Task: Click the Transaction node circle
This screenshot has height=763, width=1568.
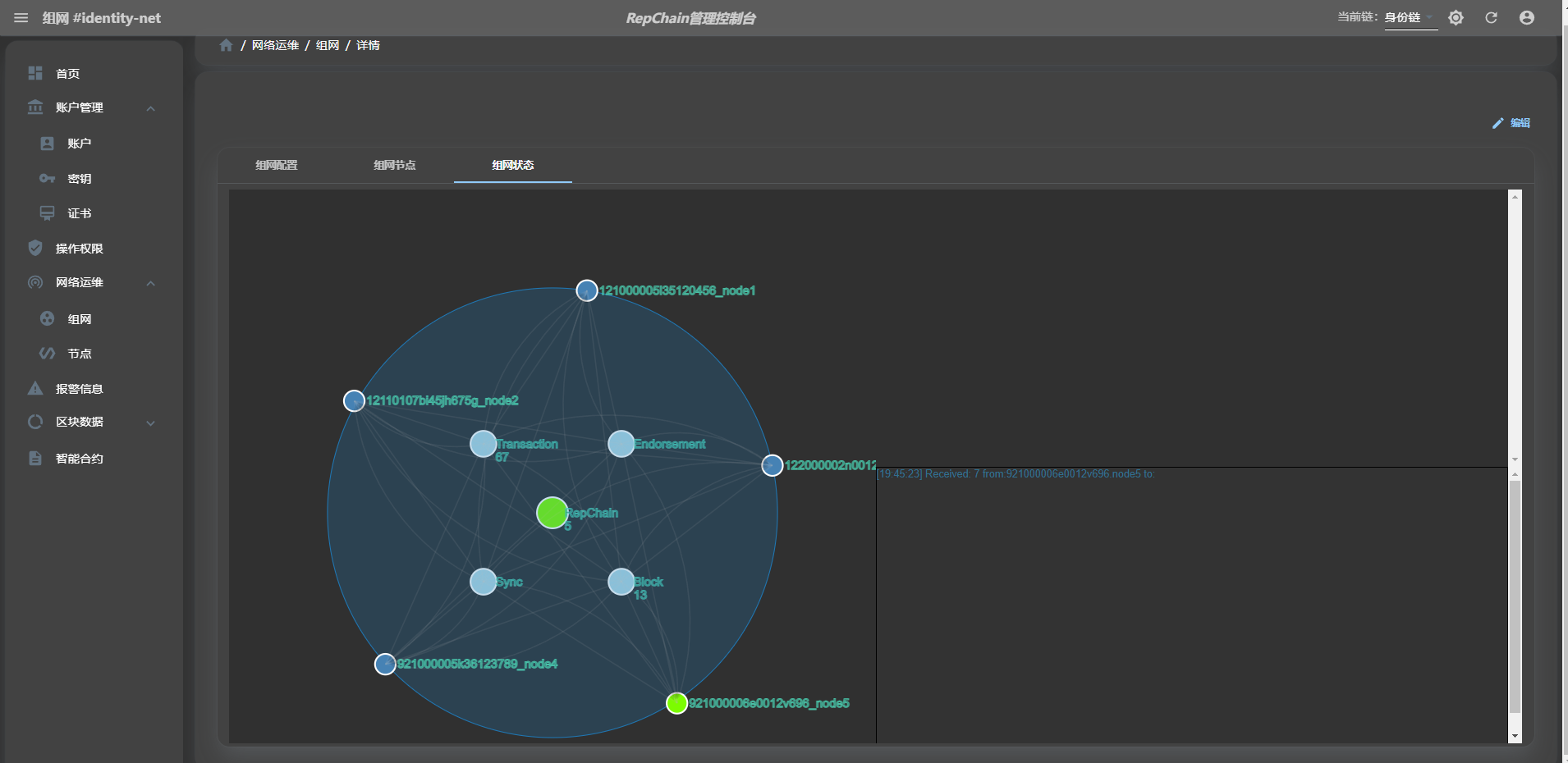Action: [x=484, y=444]
